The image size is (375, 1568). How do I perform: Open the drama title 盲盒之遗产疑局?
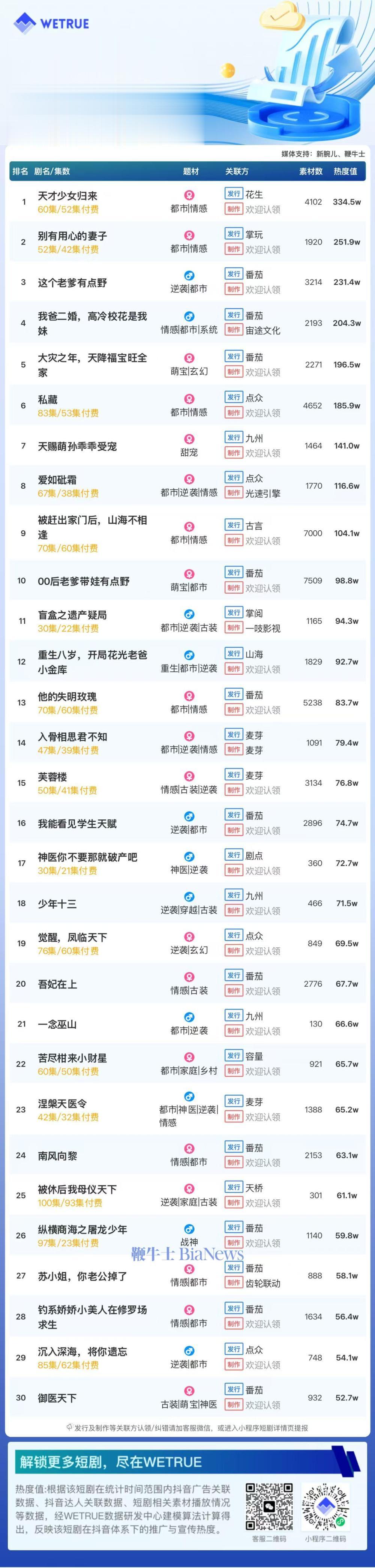(x=72, y=615)
